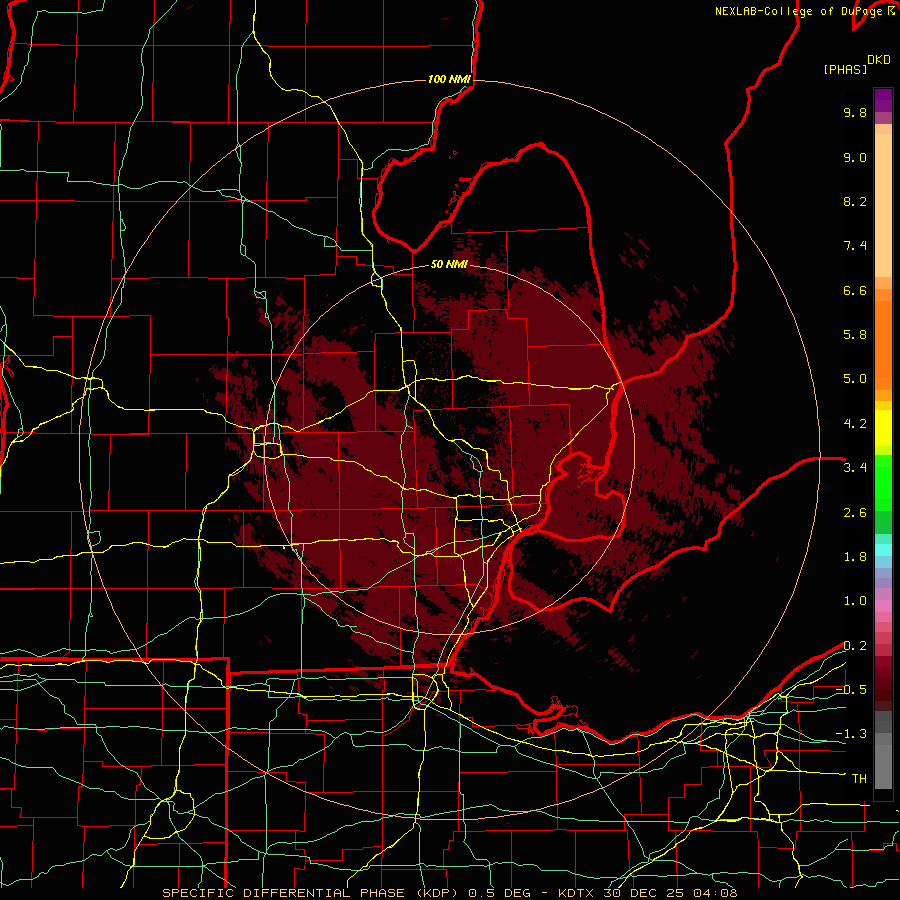Click the KDP product caption at bottom

pos(449,893)
